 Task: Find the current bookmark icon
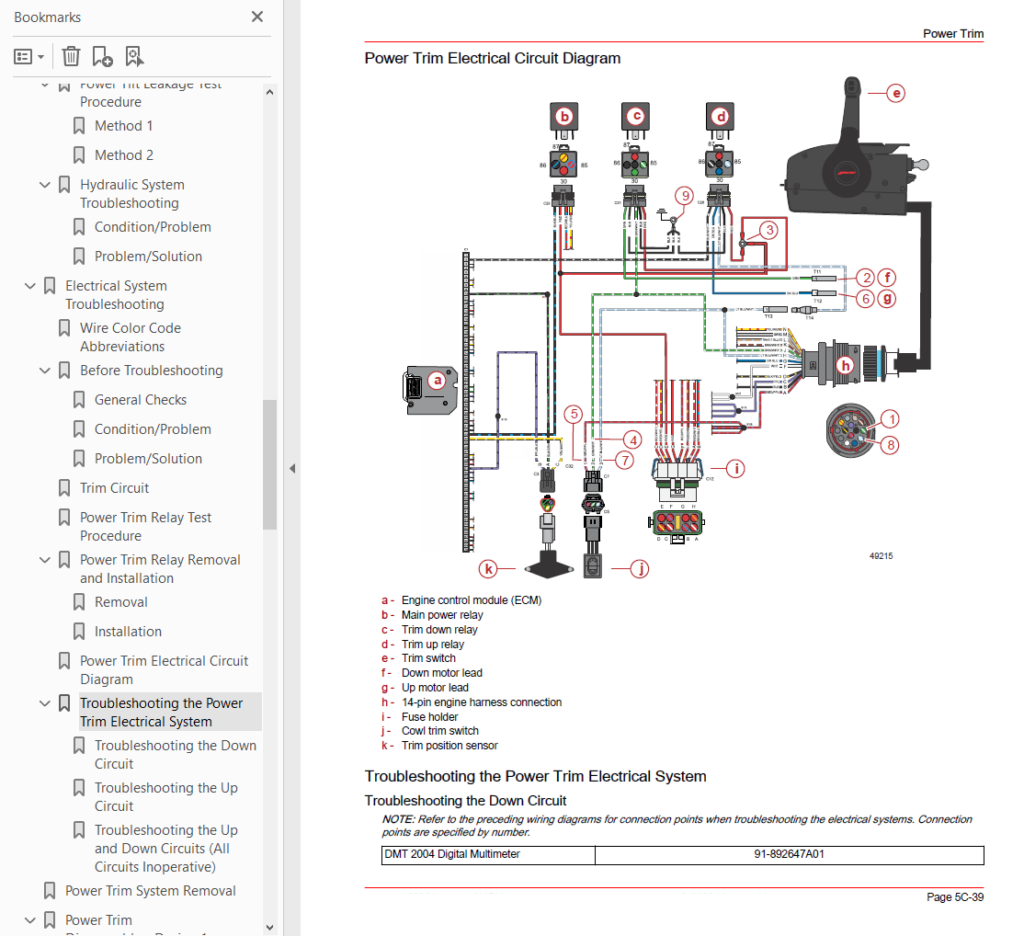134,57
